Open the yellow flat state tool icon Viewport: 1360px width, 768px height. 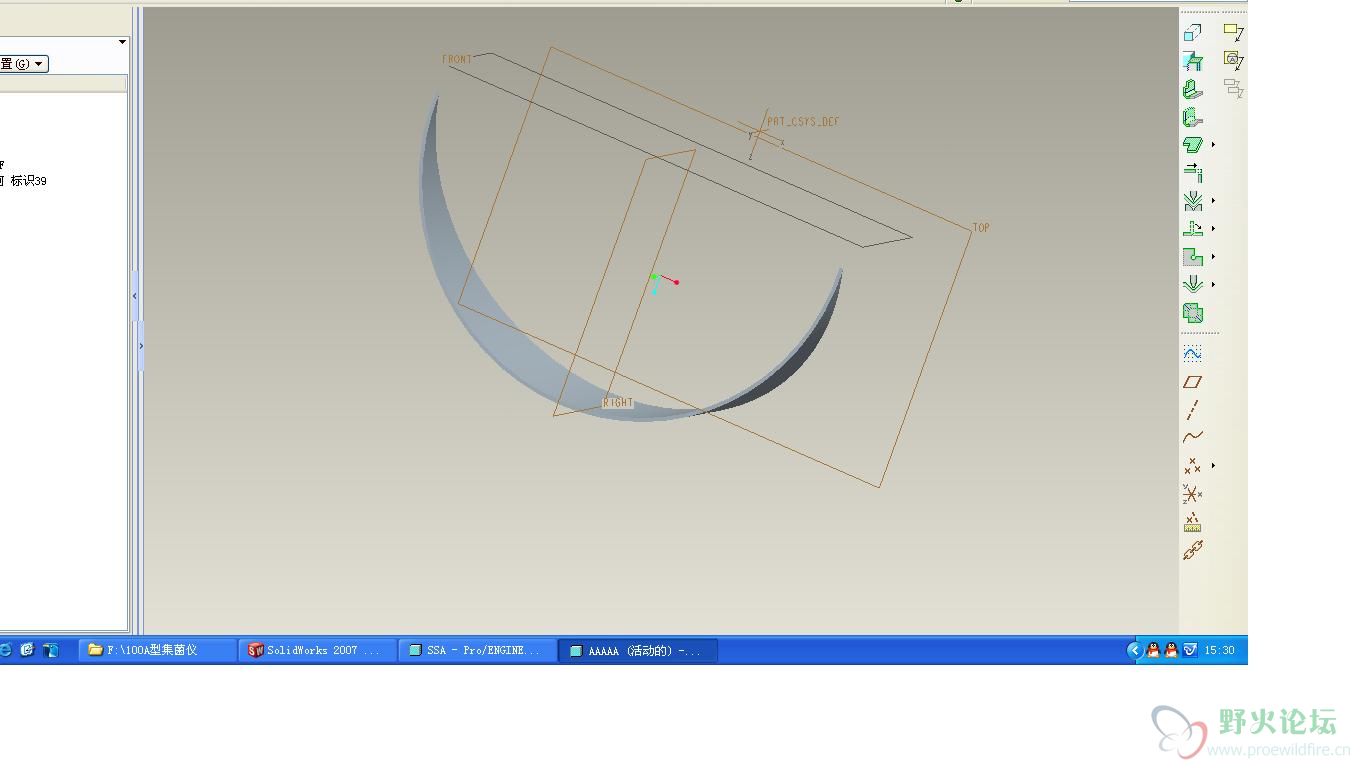(x=1233, y=33)
